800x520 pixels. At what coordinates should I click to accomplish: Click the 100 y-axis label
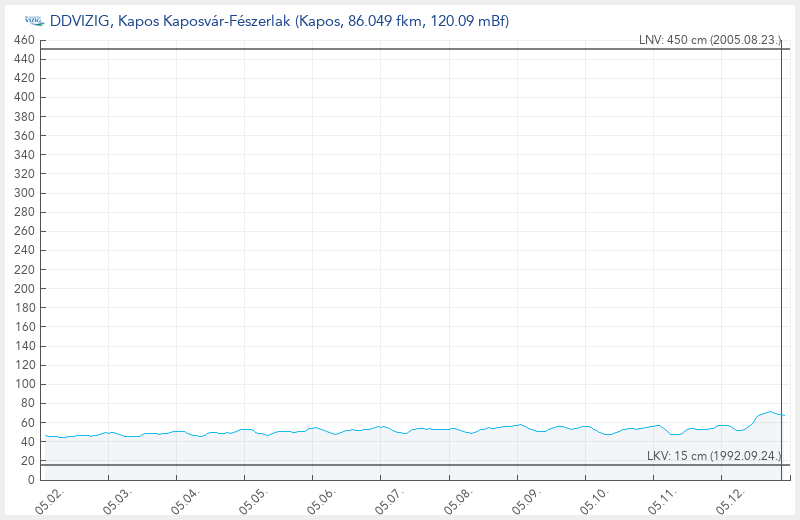(x=25, y=384)
